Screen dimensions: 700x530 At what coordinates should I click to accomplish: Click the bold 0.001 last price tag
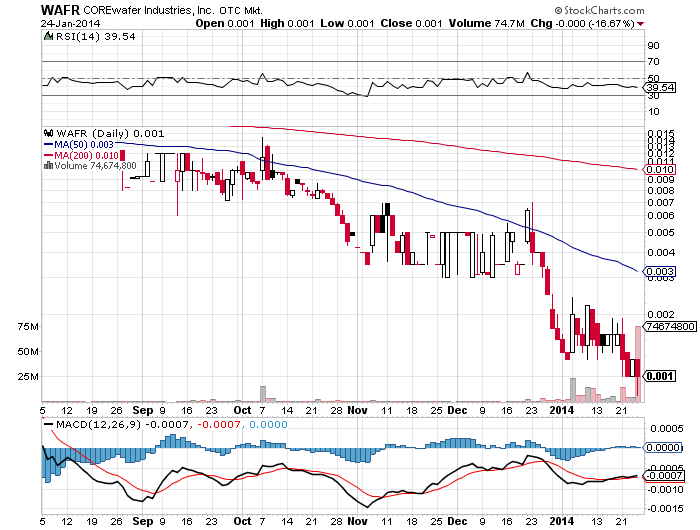[x=660, y=376]
